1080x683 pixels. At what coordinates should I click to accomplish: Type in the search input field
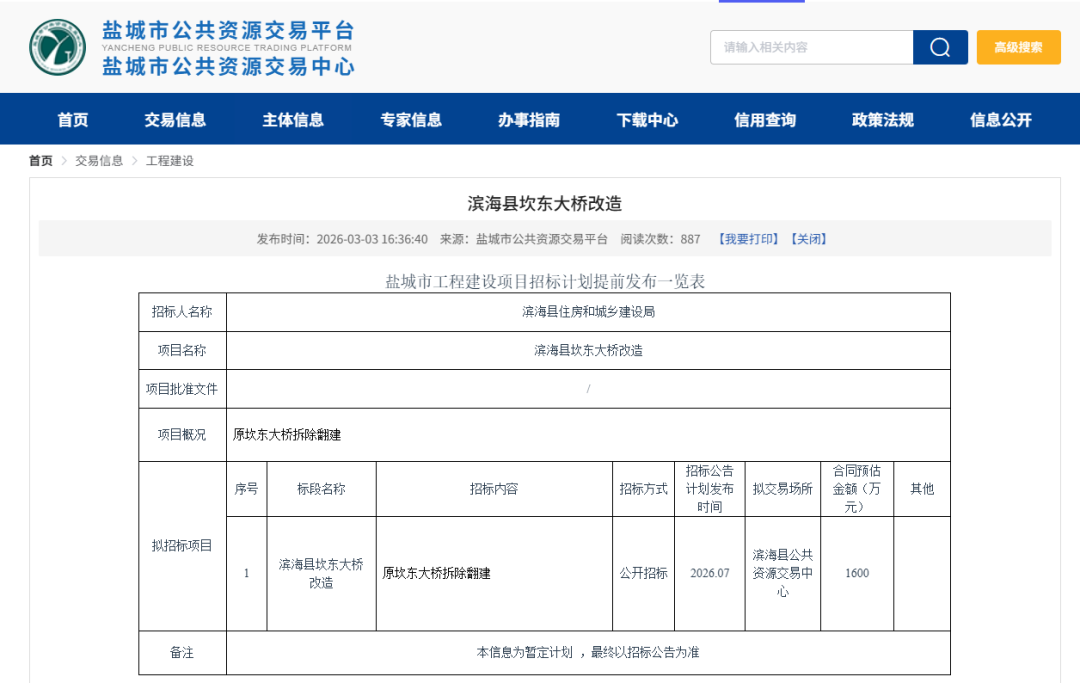point(811,47)
